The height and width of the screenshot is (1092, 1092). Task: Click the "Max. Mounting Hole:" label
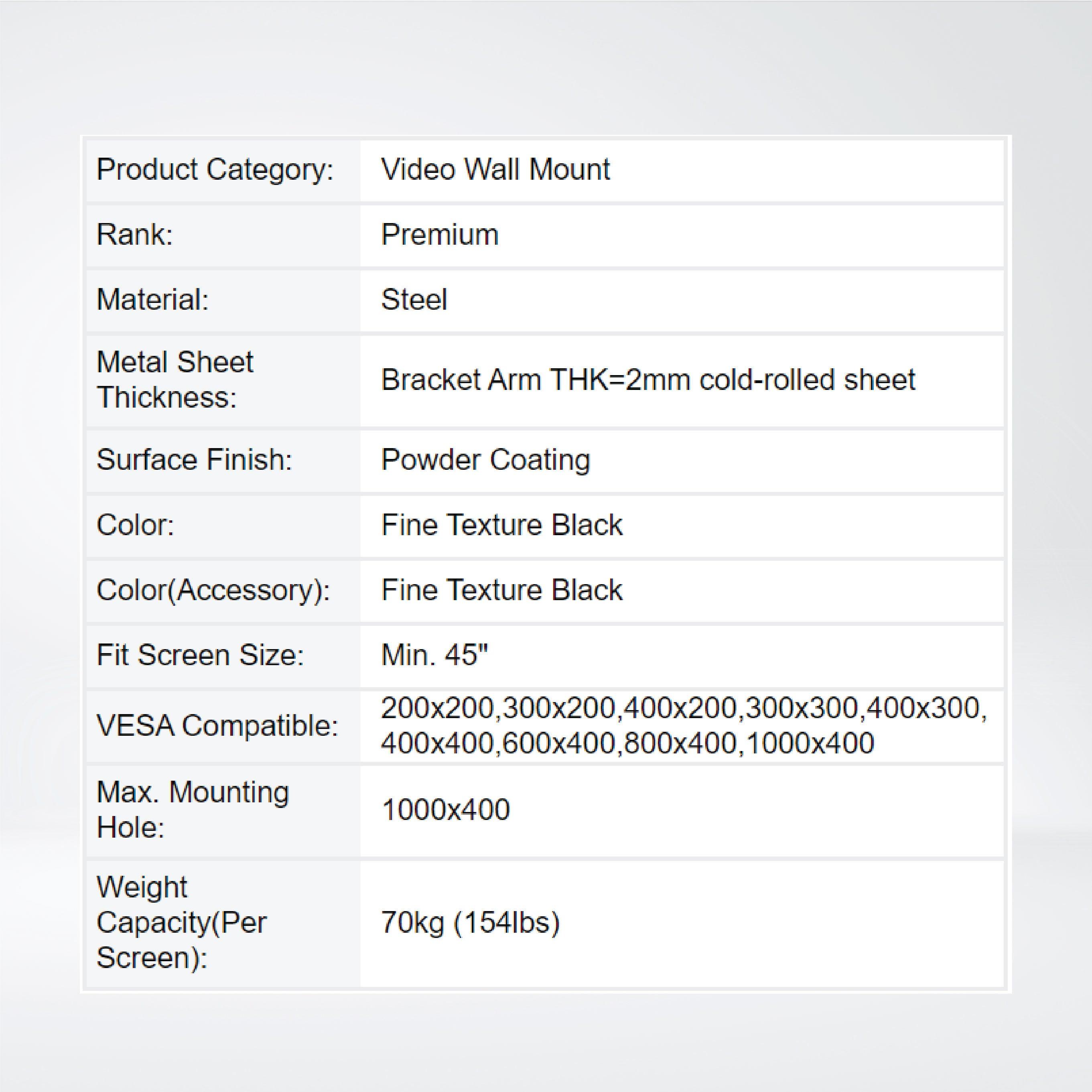point(193,810)
